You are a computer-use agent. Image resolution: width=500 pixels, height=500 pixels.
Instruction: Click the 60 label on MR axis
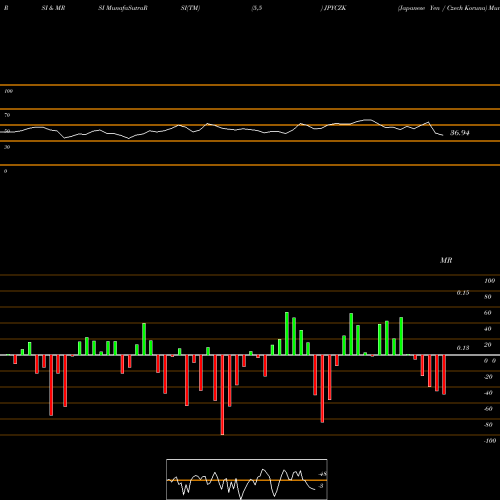(488, 313)
